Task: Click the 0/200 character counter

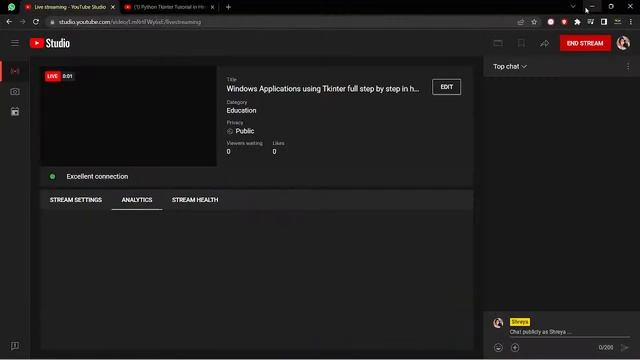Action: [x=606, y=347]
